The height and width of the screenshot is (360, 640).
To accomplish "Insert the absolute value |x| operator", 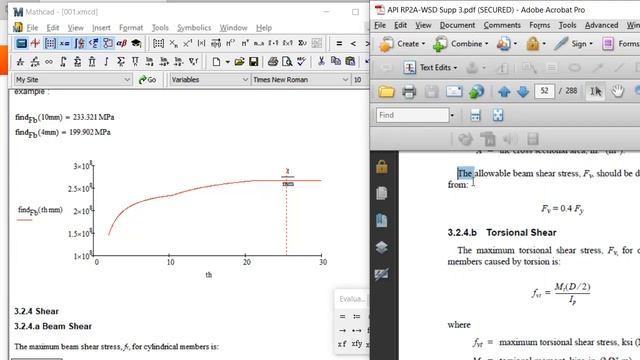I will [x=201, y=43].
